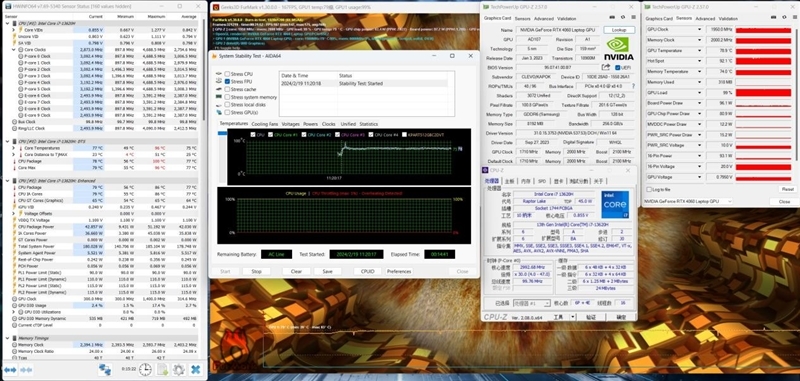Open the GPU selection dropdown in GPU-Z Sensors
The image size is (800, 381).
(x=688, y=201)
